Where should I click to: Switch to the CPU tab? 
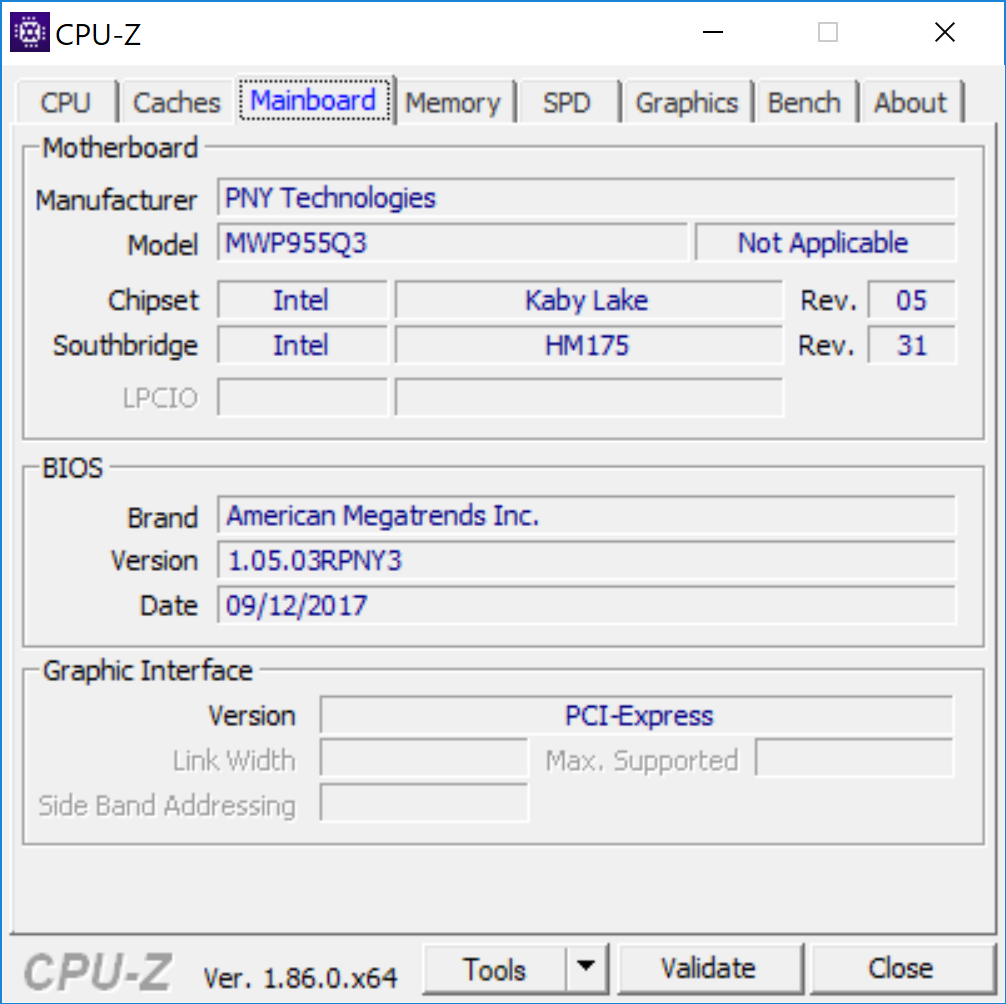(66, 103)
